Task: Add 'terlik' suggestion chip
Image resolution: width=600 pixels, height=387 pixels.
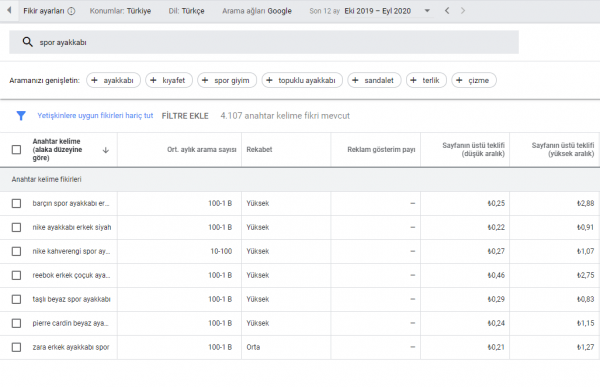Action: click(x=426, y=80)
